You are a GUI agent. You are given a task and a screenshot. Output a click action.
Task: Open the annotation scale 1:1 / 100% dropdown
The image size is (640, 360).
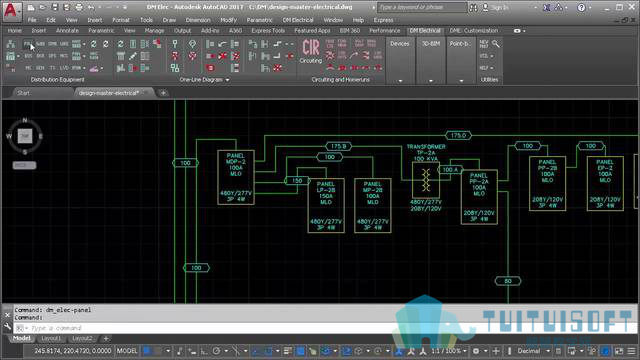click(x=449, y=351)
